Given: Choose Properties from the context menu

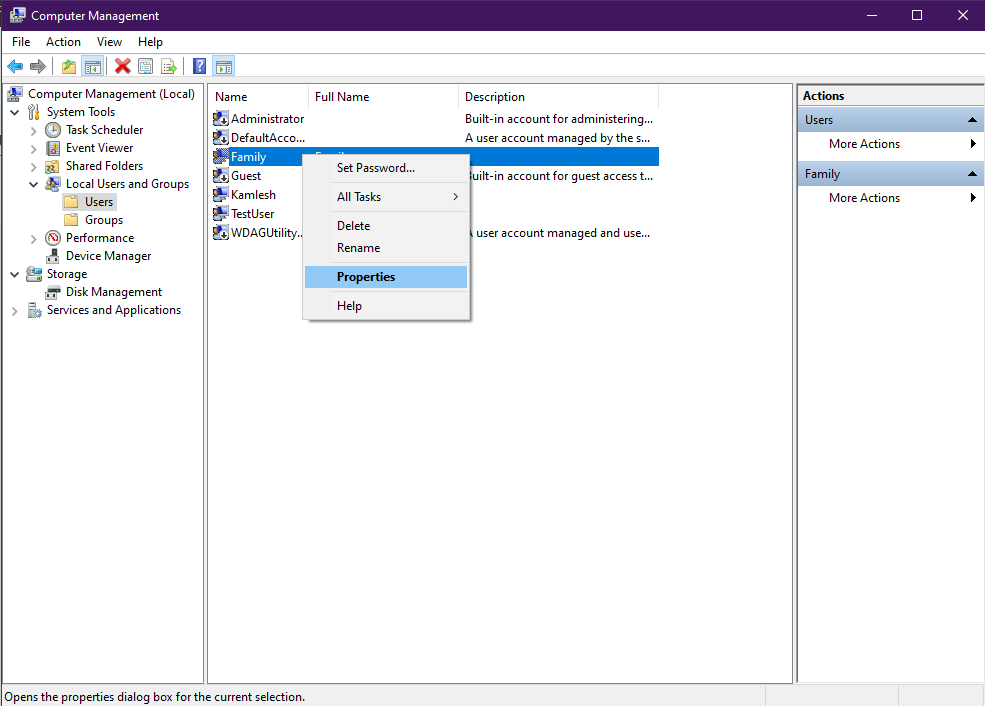Looking at the screenshot, I should [x=366, y=277].
